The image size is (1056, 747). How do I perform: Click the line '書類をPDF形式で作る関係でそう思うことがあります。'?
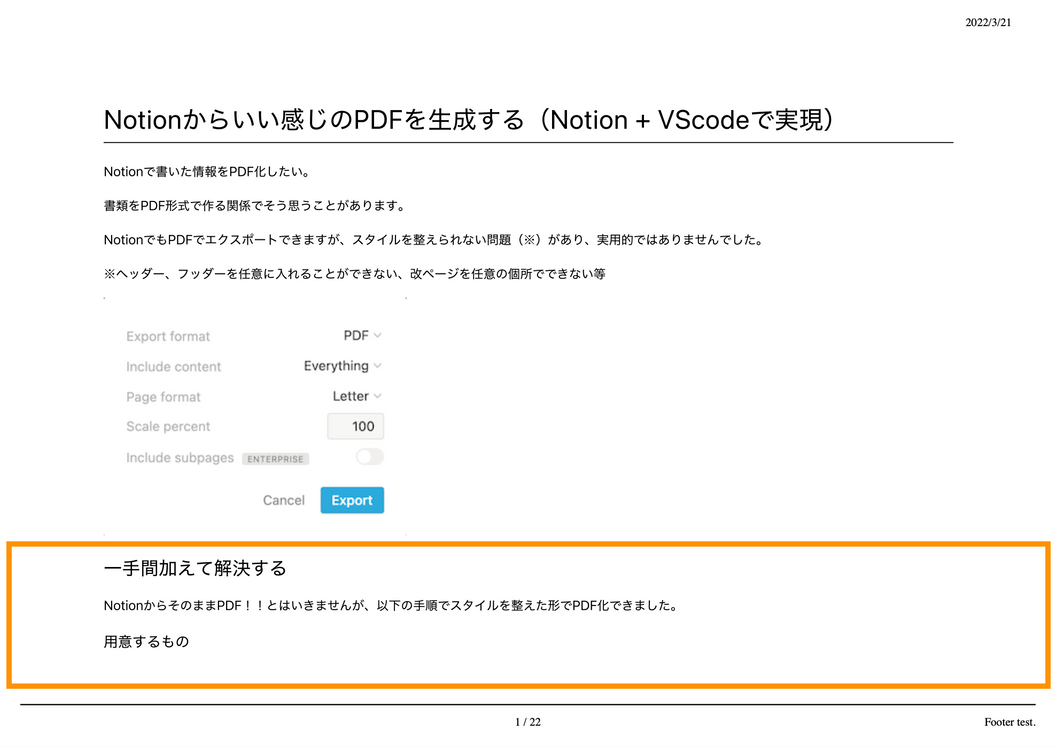click(x=256, y=205)
